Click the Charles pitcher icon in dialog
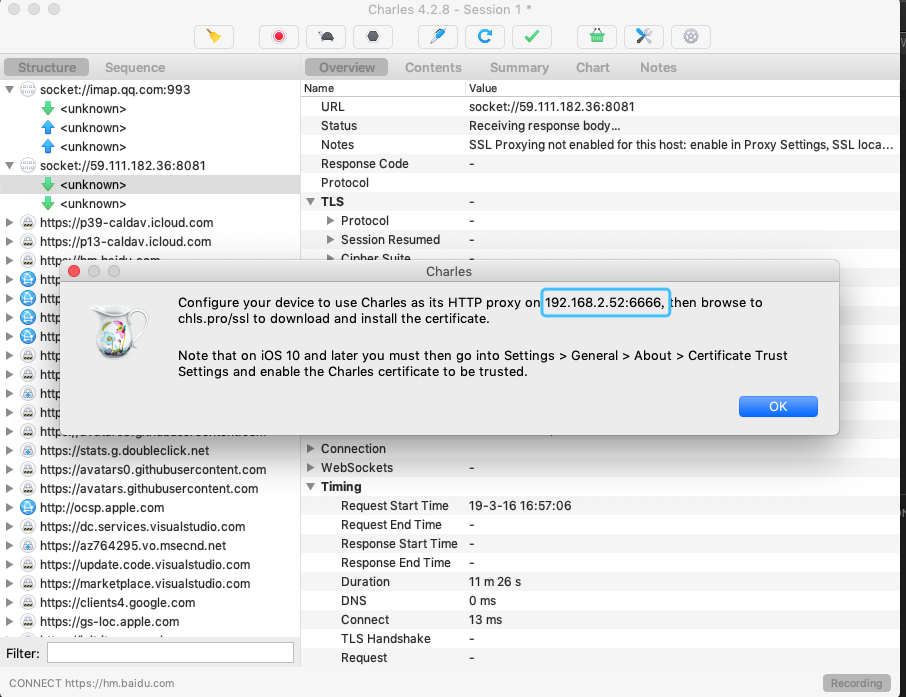The height and width of the screenshot is (697, 906). click(x=119, y=332)
